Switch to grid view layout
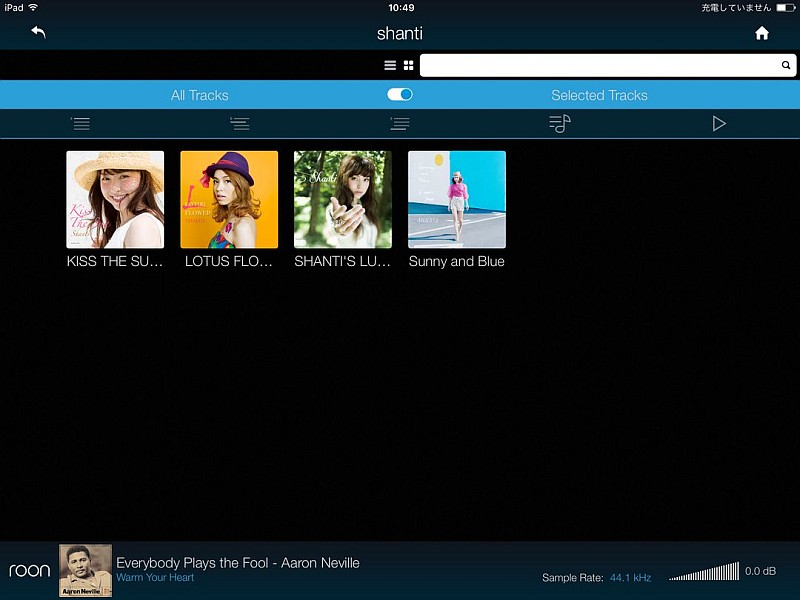 409,65
